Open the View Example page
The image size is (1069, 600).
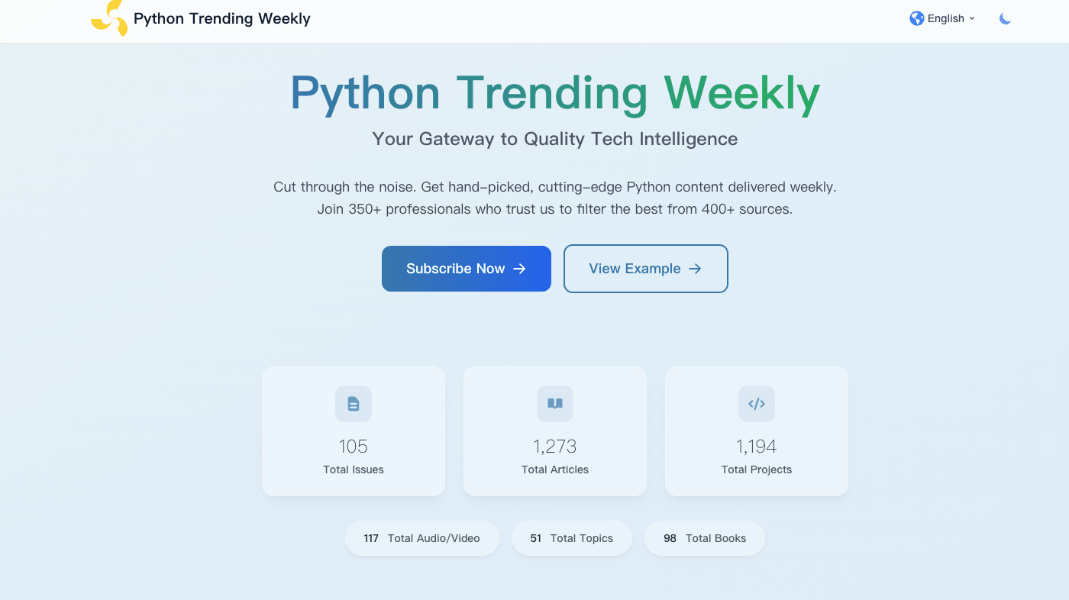[645, 268]
